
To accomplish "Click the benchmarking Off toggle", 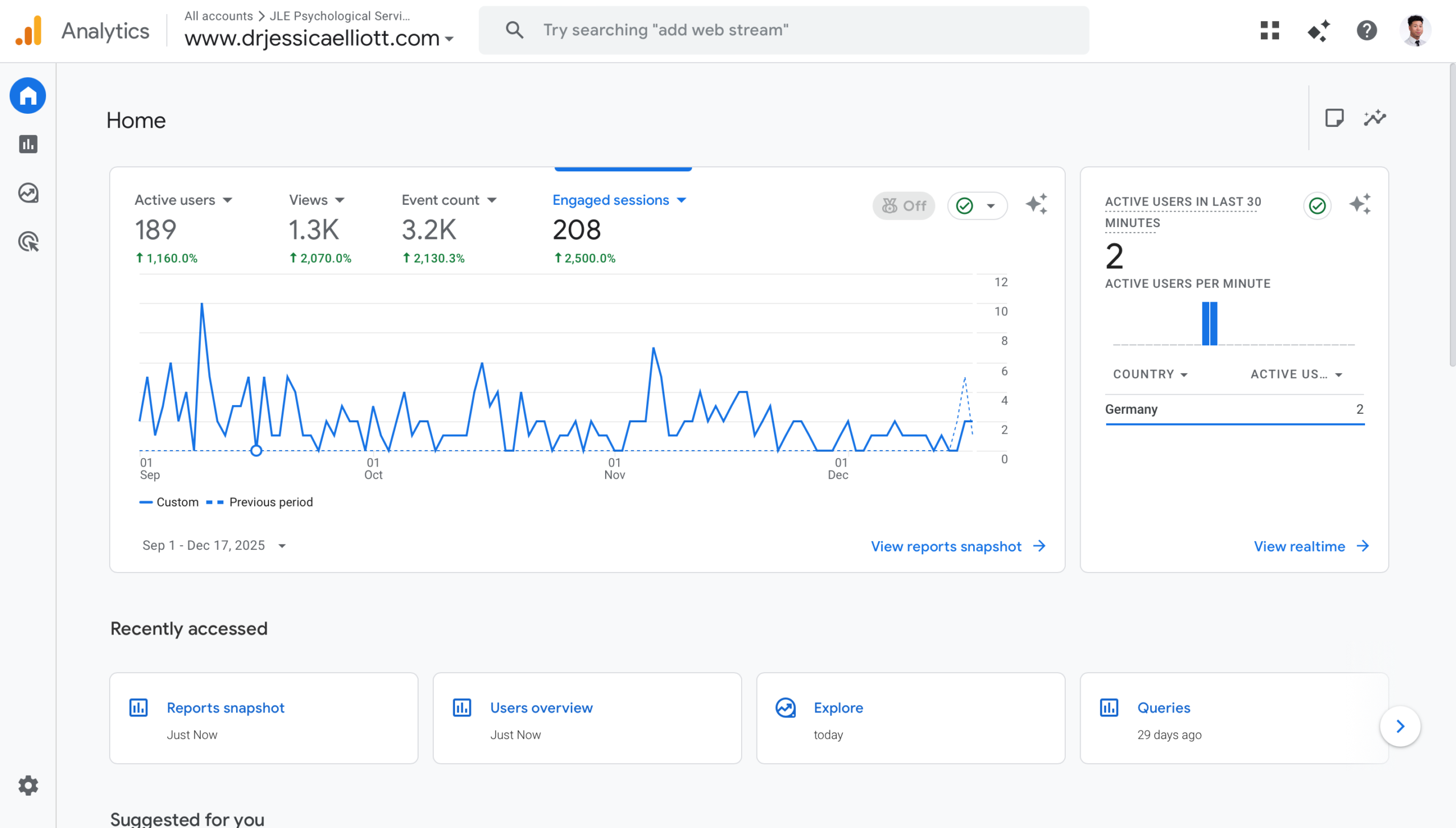I will [903, 205].
